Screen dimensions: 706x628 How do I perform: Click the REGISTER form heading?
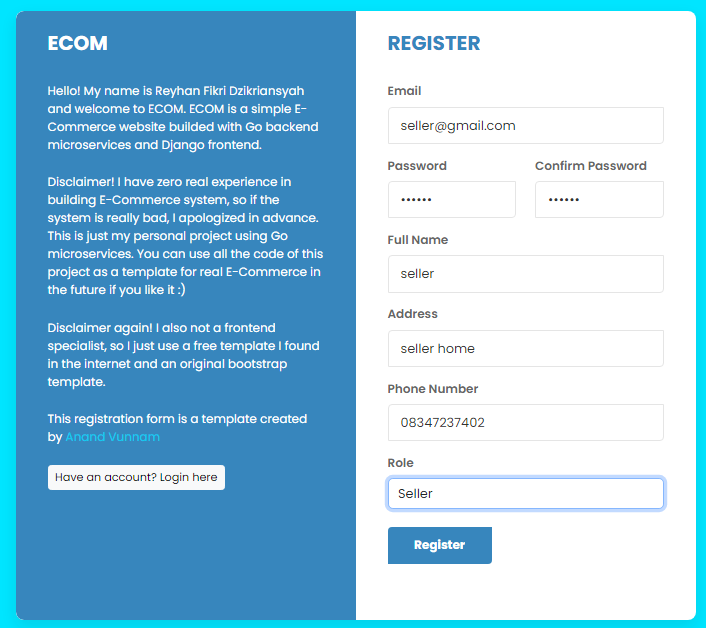(x=434, y=43)
